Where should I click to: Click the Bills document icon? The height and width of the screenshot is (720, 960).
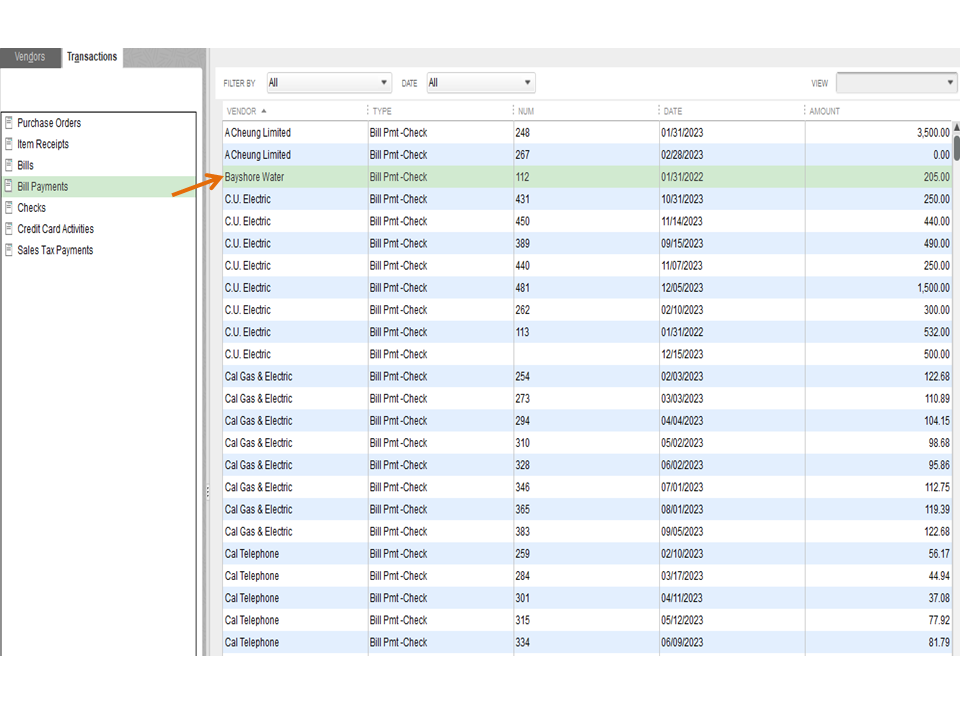[9, 165]
